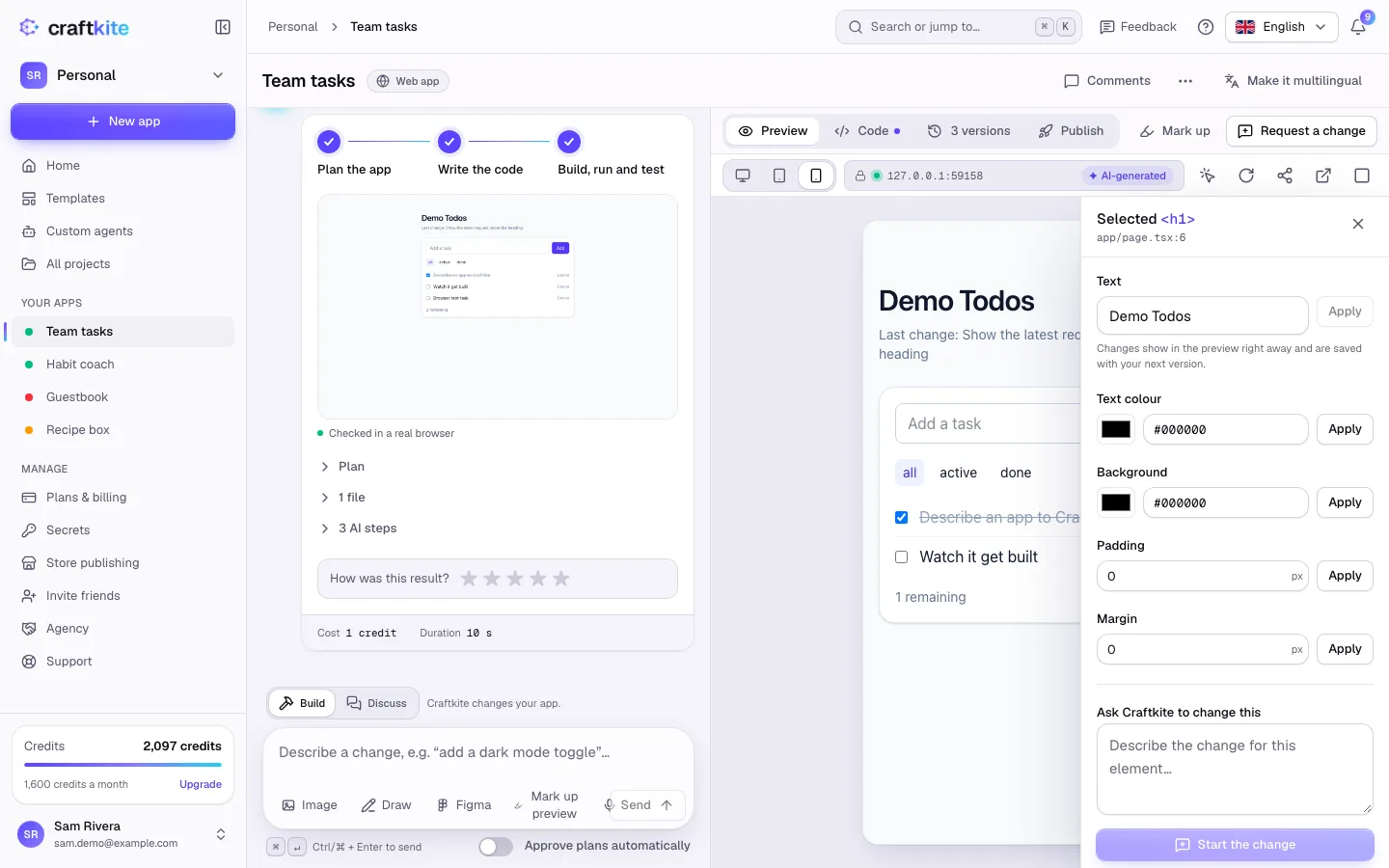Attach an image to the prompt
Image resolution: width=1389 pixels, height=868 pixels.
tap(310, 805)
